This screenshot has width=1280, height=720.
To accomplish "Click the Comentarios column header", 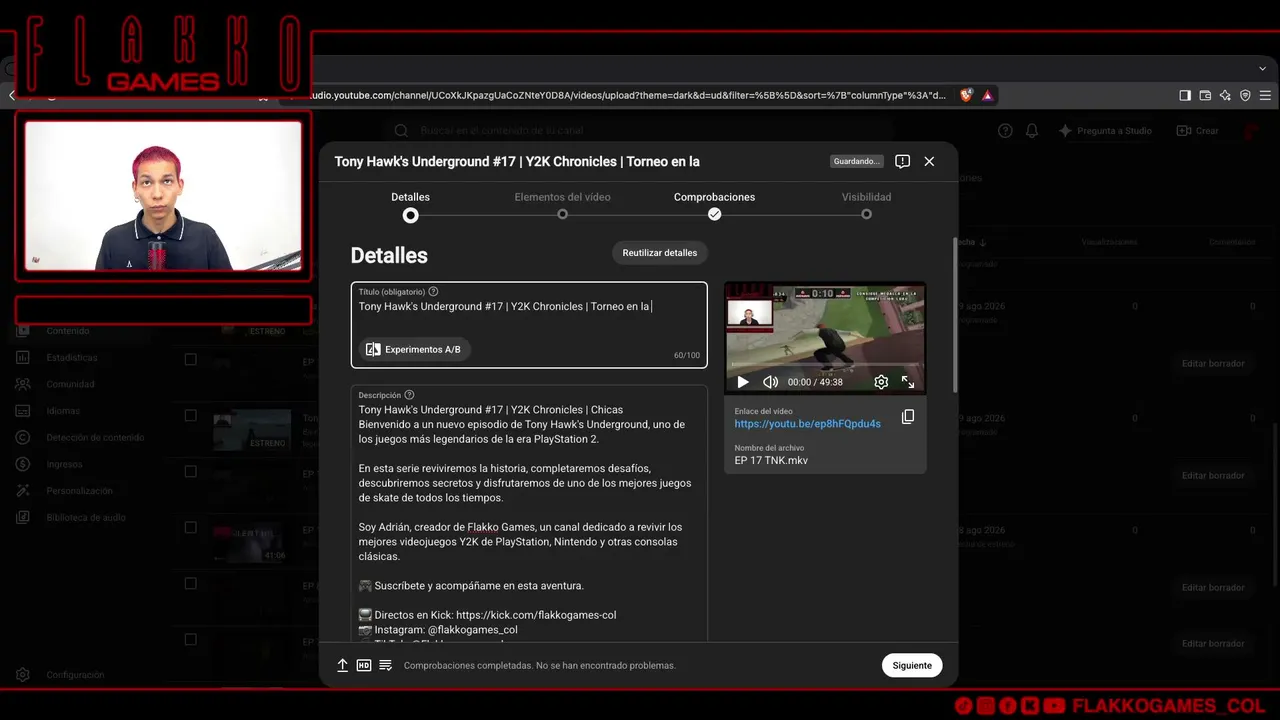I will [x=1232, y=242].
